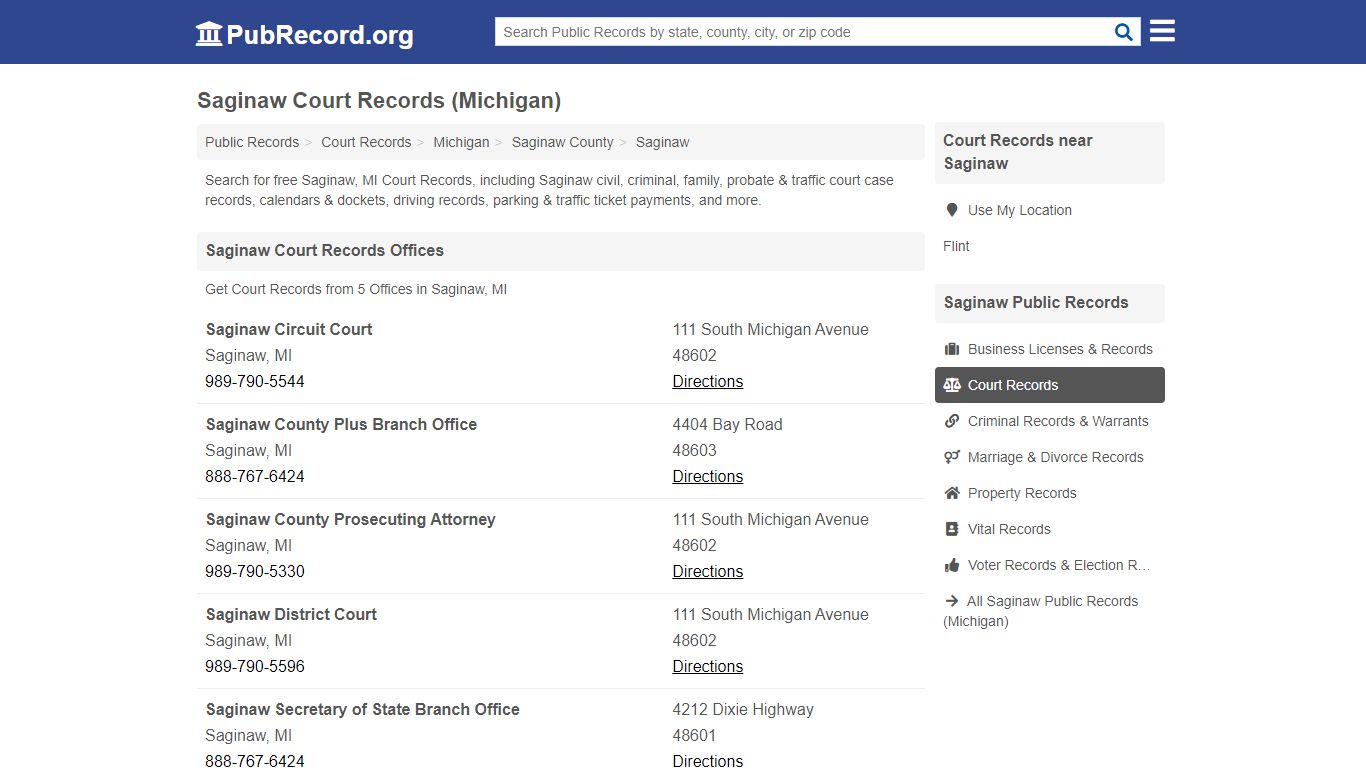Open the Saginaw County Plus Branch Office listing

(x=341, y=424)
